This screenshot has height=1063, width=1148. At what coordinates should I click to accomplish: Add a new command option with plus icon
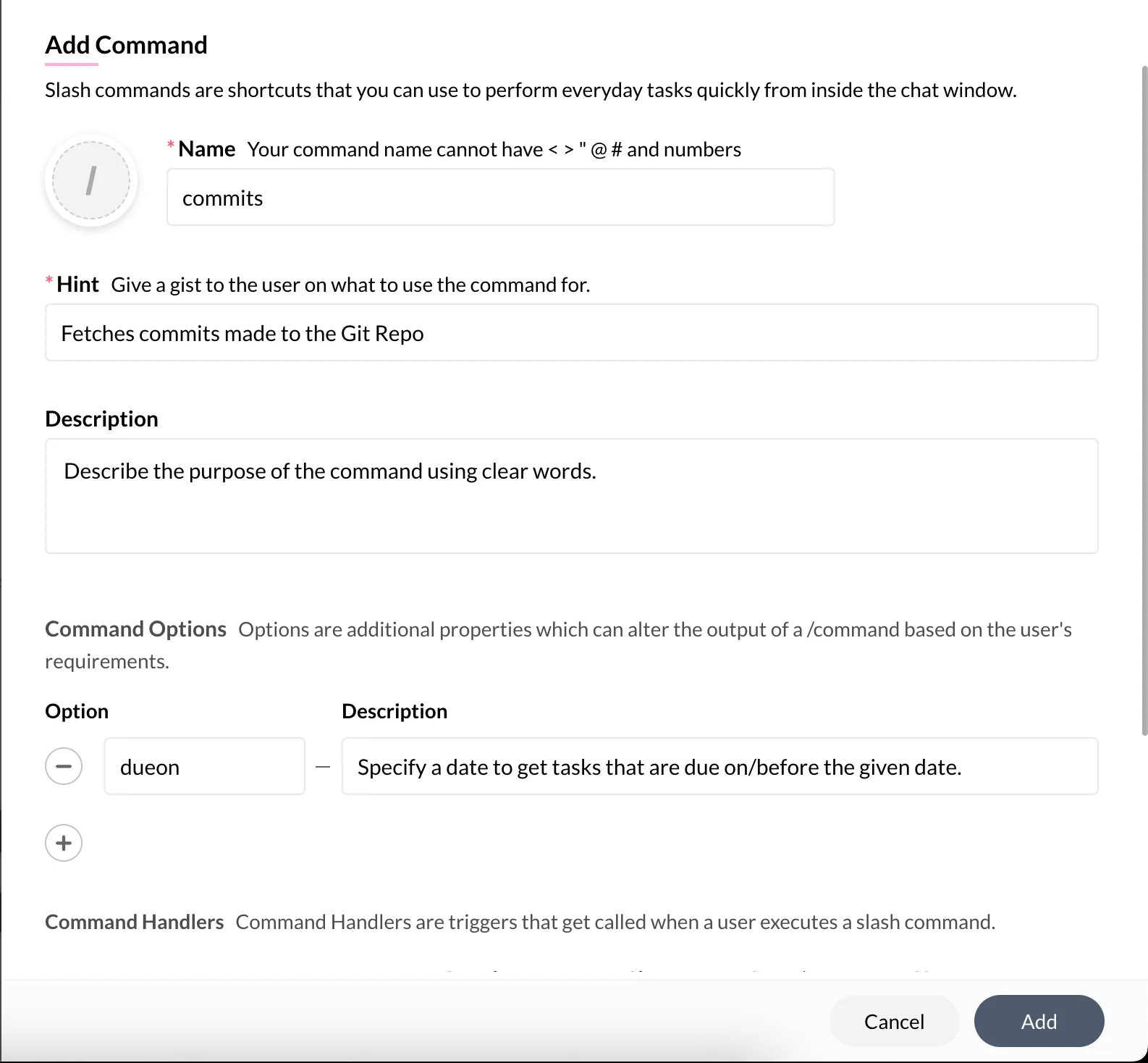click(64, 843)
